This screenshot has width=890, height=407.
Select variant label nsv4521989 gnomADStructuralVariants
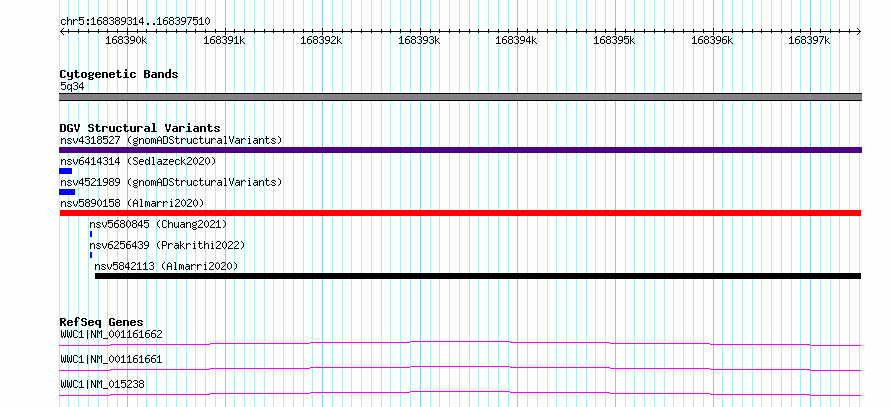pos(171,182)
